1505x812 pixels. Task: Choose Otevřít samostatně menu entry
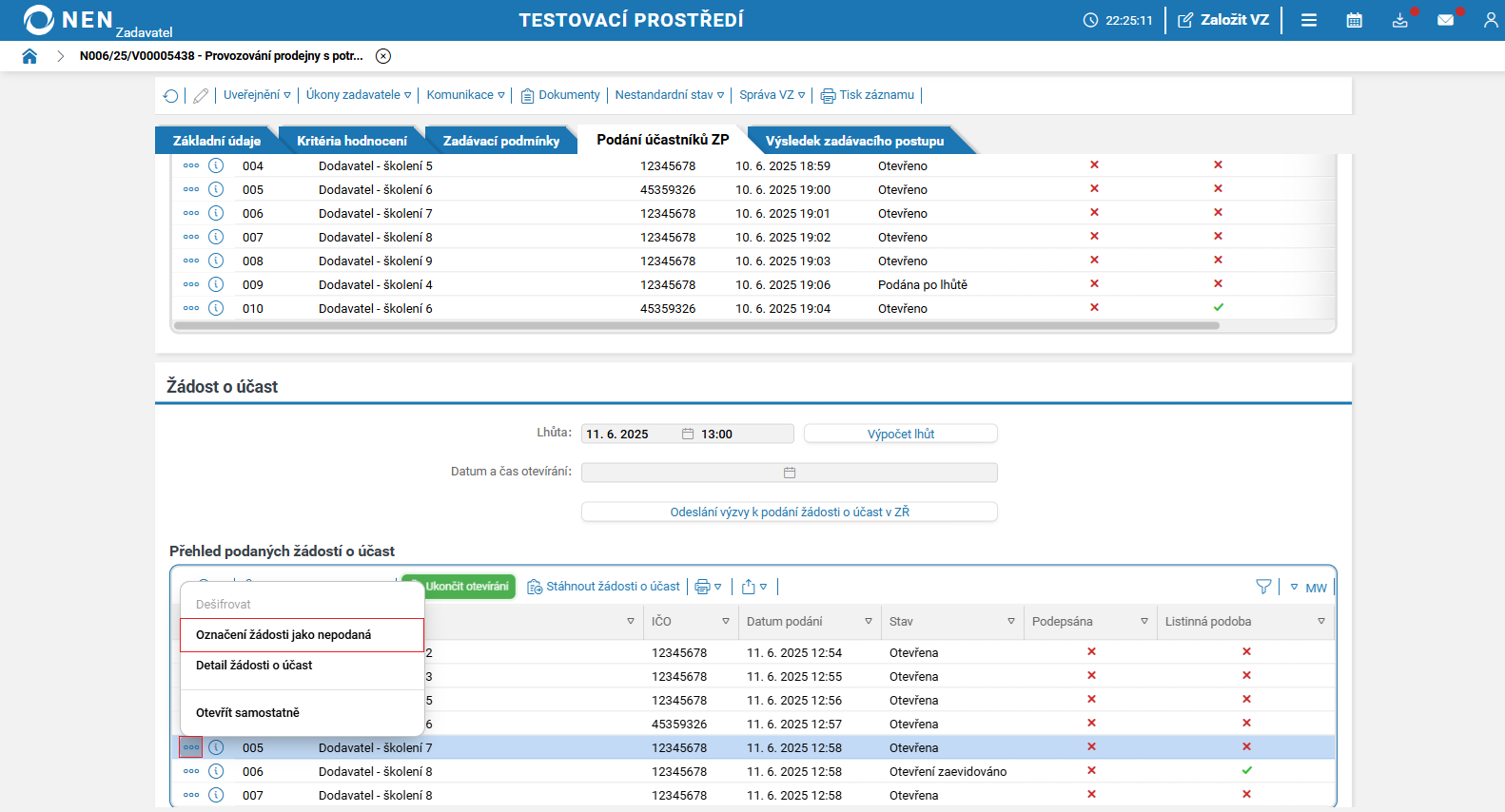[x=302, y=713]
